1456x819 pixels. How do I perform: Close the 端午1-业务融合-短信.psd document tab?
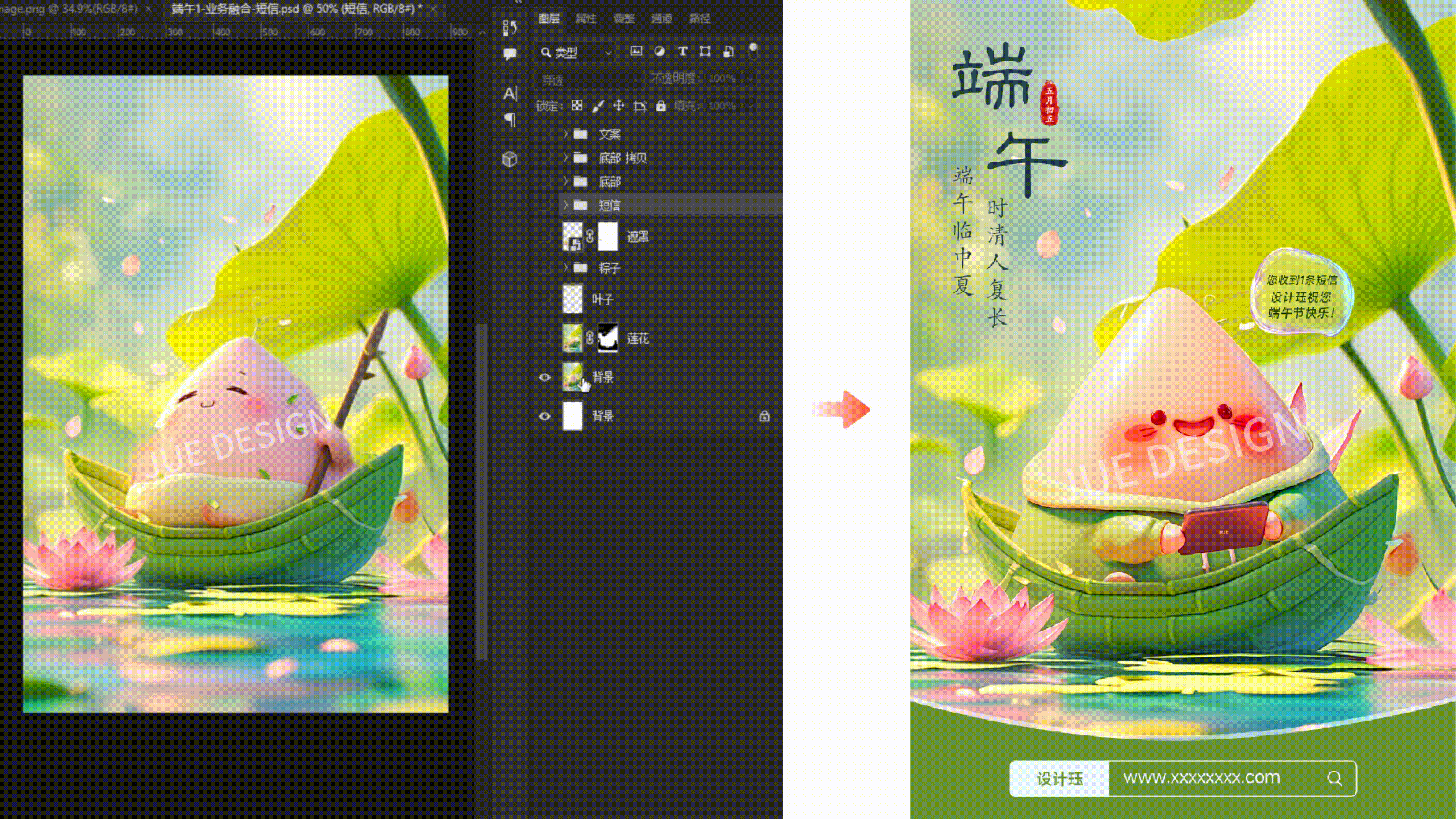click(433, 9)
